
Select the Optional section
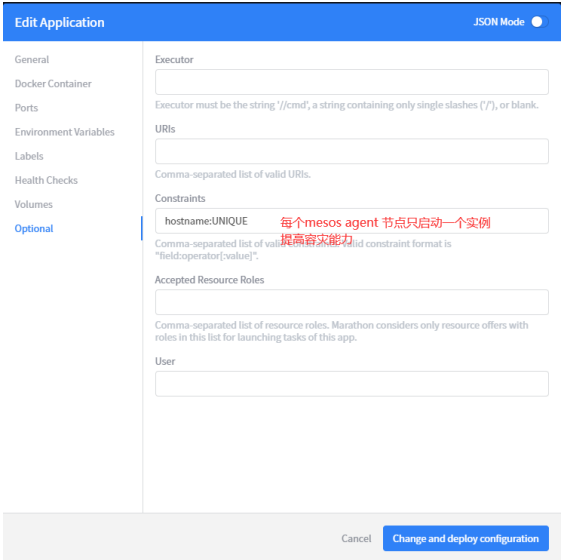tap(34, 228)
